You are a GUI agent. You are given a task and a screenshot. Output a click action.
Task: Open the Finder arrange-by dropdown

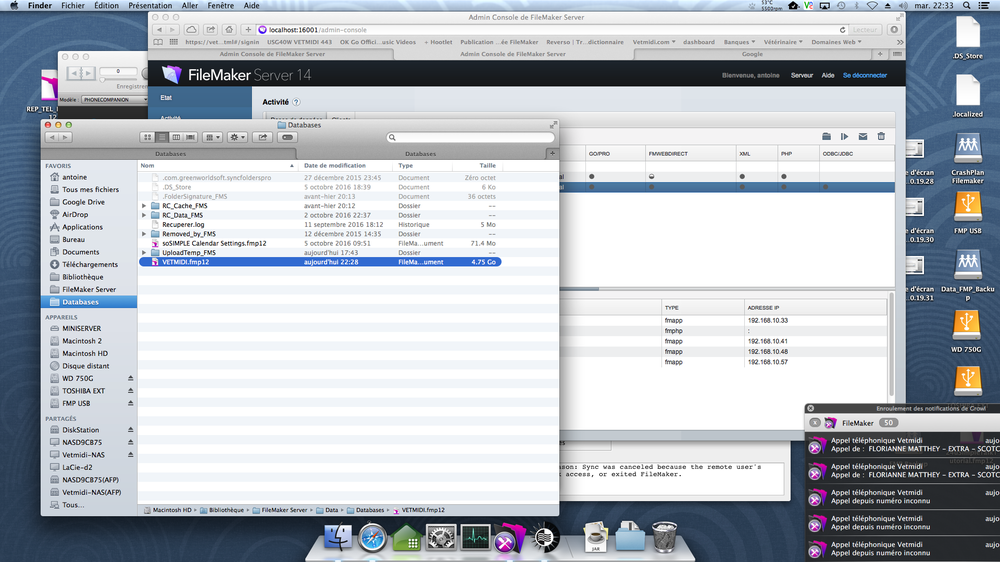(213, 137)
